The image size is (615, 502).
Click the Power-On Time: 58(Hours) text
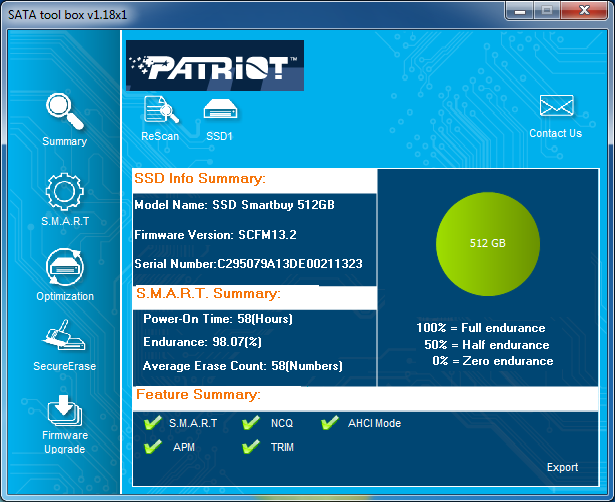click(x=218, y=319)
